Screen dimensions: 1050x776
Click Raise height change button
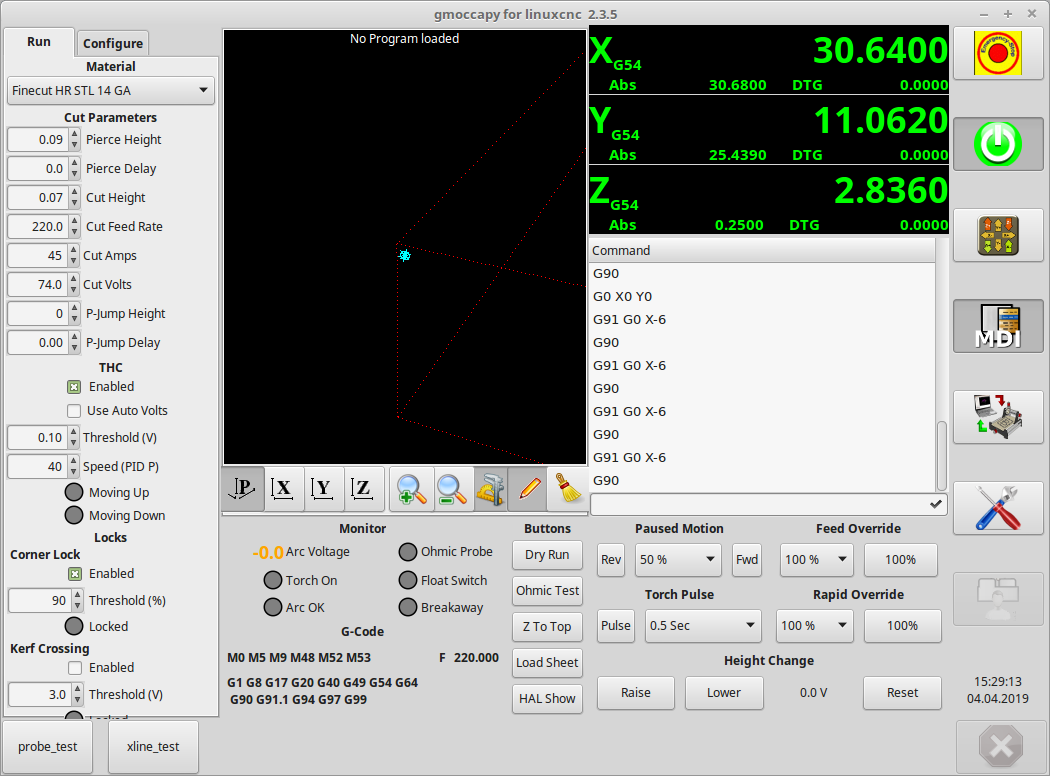pos(635,693)
